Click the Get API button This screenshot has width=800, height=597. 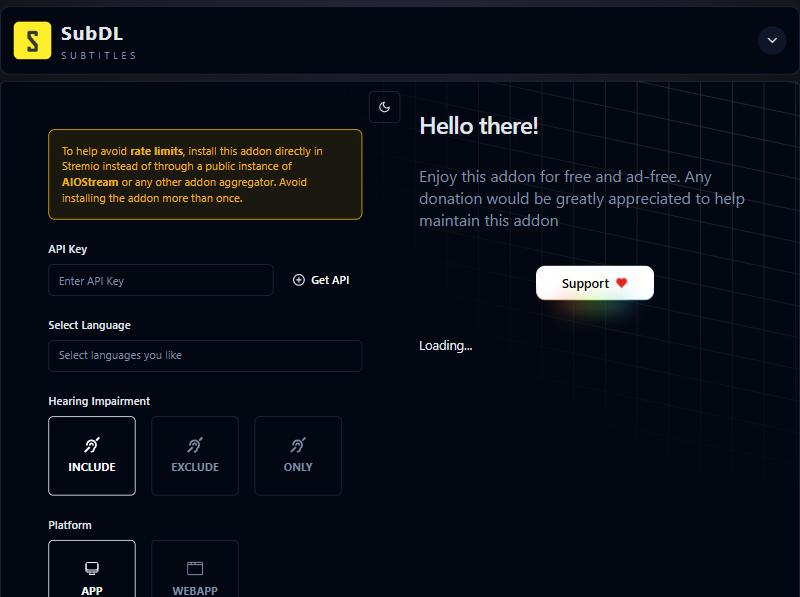pos(321,280)
